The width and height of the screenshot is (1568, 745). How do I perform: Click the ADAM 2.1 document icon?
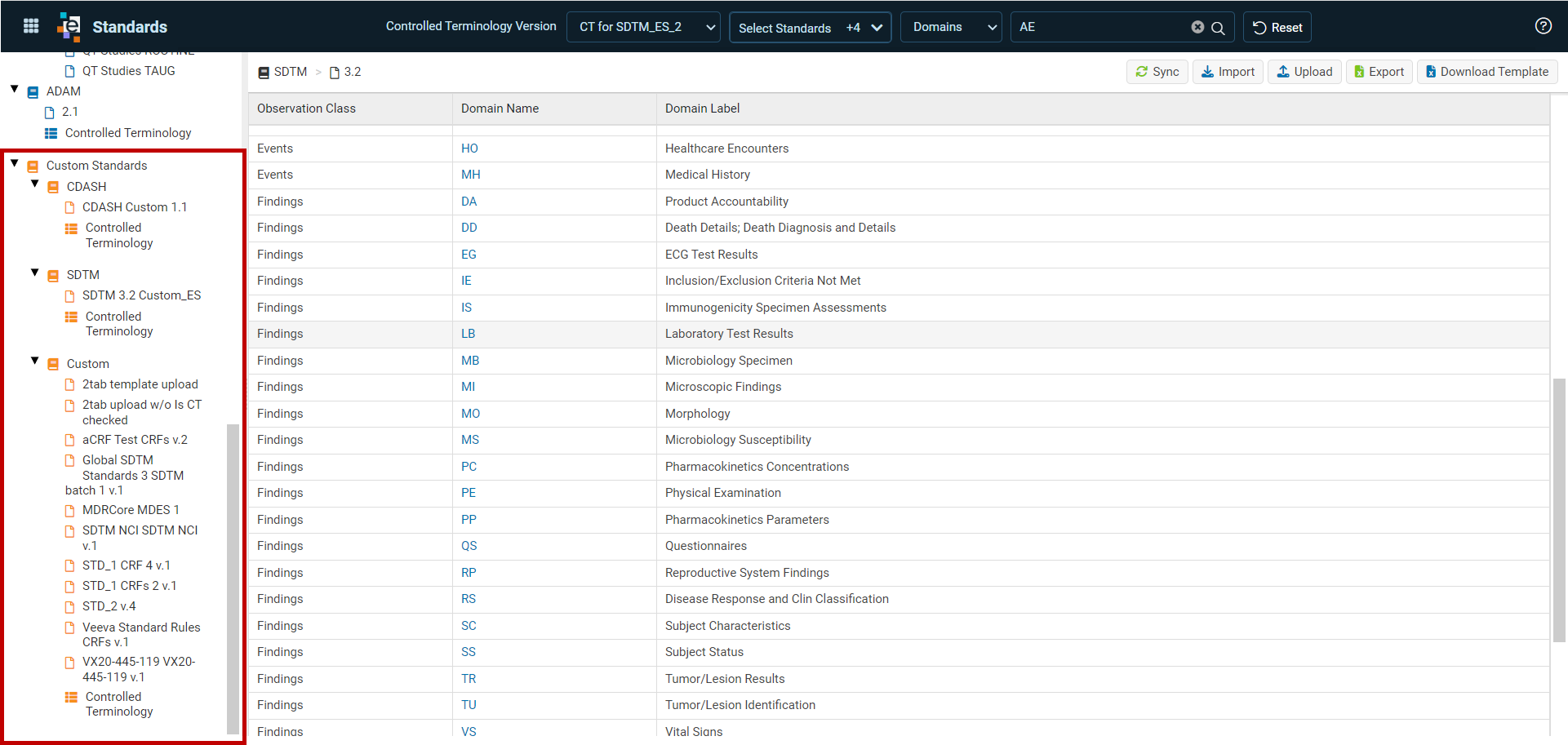coord(50,113)
